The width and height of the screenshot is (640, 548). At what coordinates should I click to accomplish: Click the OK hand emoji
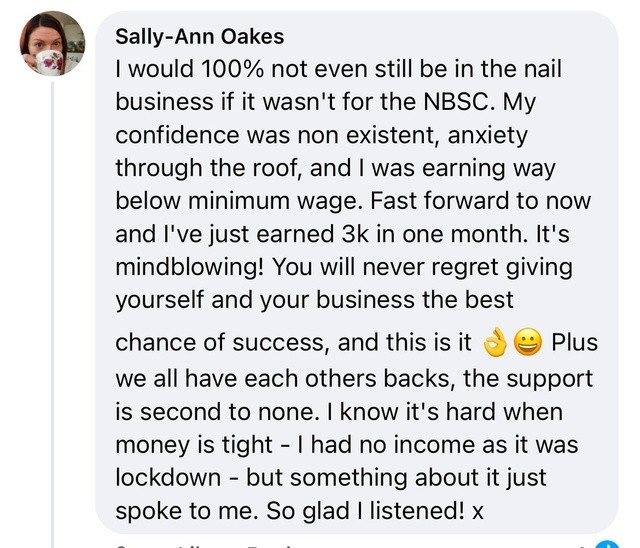[495, 343]
